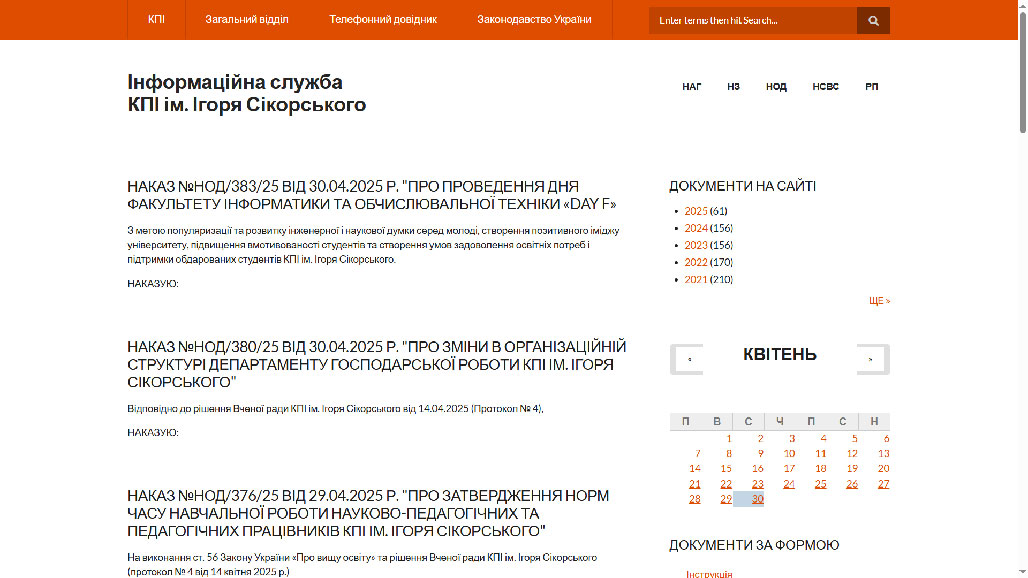This screenshot has height=578, width=1028.
Task: Open the КПІ menu item
Action: coord(156,19)
